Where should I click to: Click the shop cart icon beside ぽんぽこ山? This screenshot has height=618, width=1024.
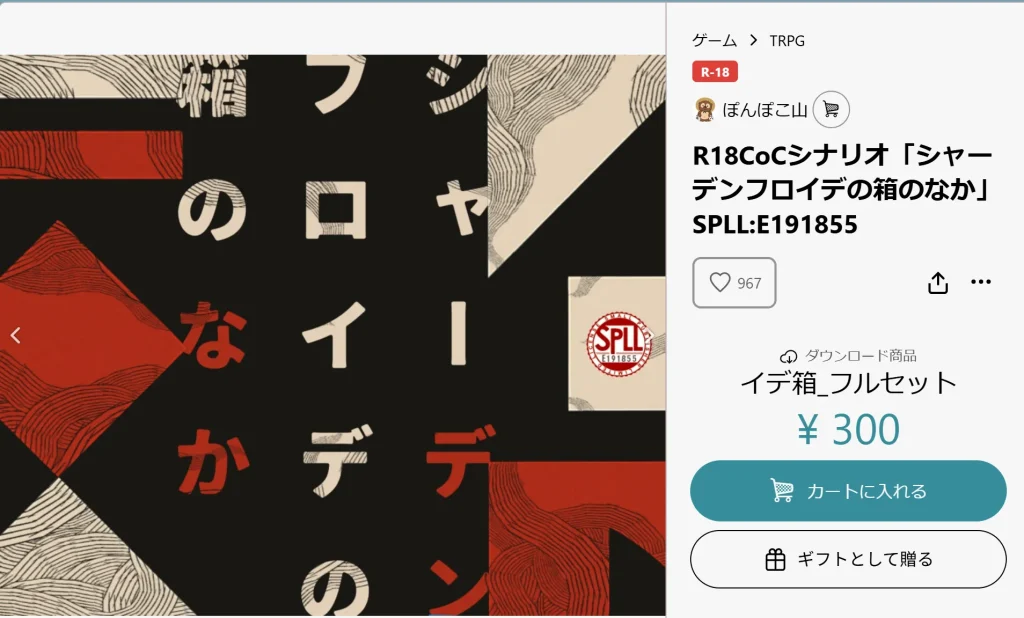[831, 109]
